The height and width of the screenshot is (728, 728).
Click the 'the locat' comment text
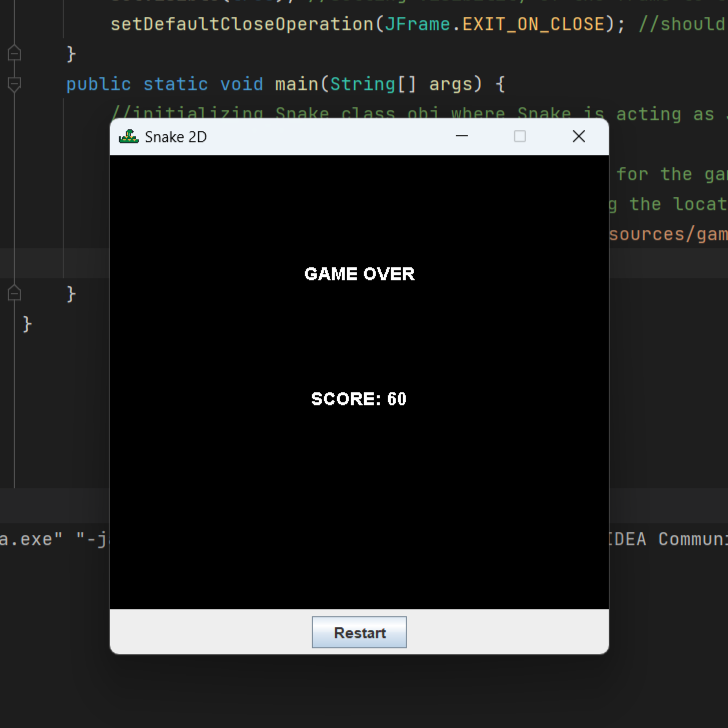(x=678, y=204)
